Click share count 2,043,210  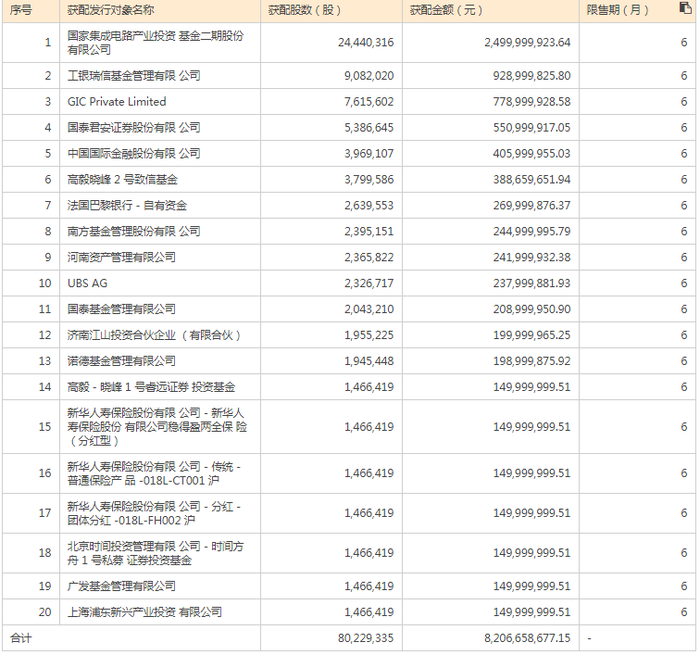tap(369, 309)
